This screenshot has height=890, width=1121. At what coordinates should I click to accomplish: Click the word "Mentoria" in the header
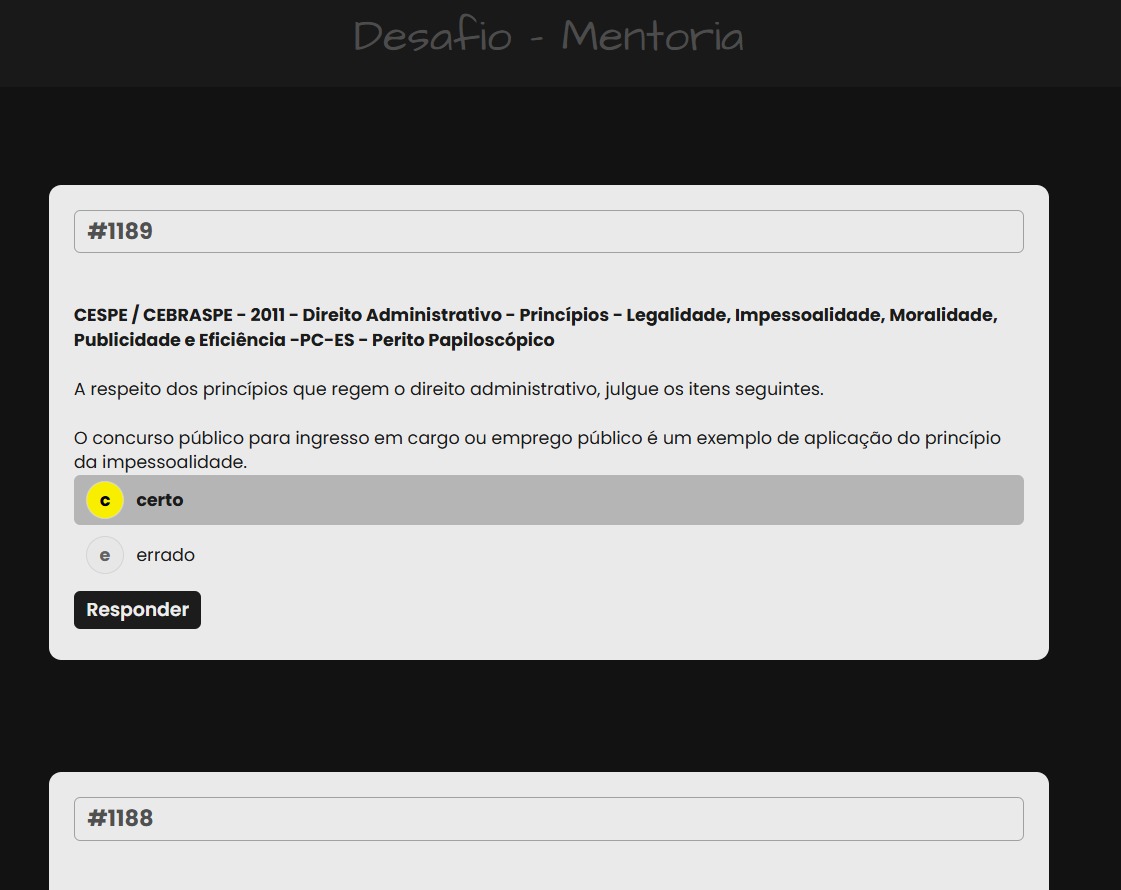point(652,37)
